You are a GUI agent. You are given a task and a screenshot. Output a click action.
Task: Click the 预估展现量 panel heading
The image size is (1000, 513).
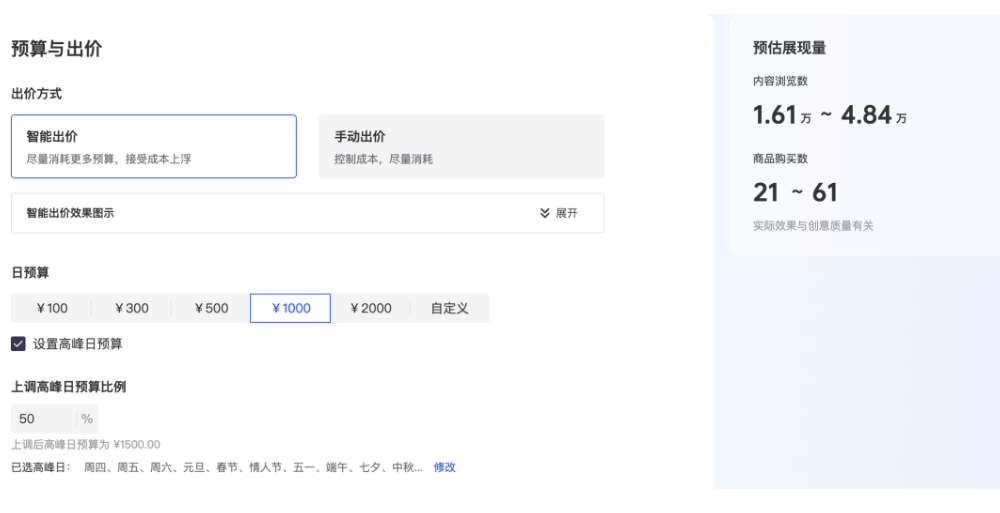[x=790, y=48]
